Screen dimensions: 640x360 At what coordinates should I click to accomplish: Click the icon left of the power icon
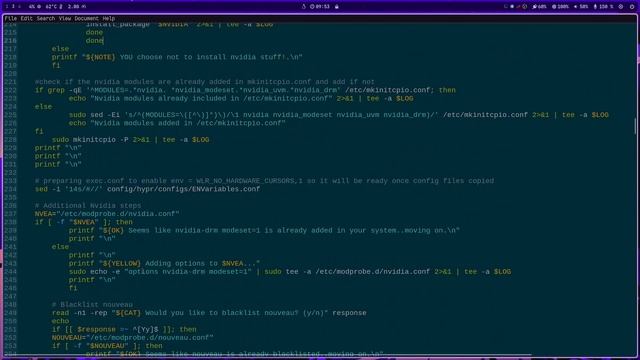click(x=621, y=7)
